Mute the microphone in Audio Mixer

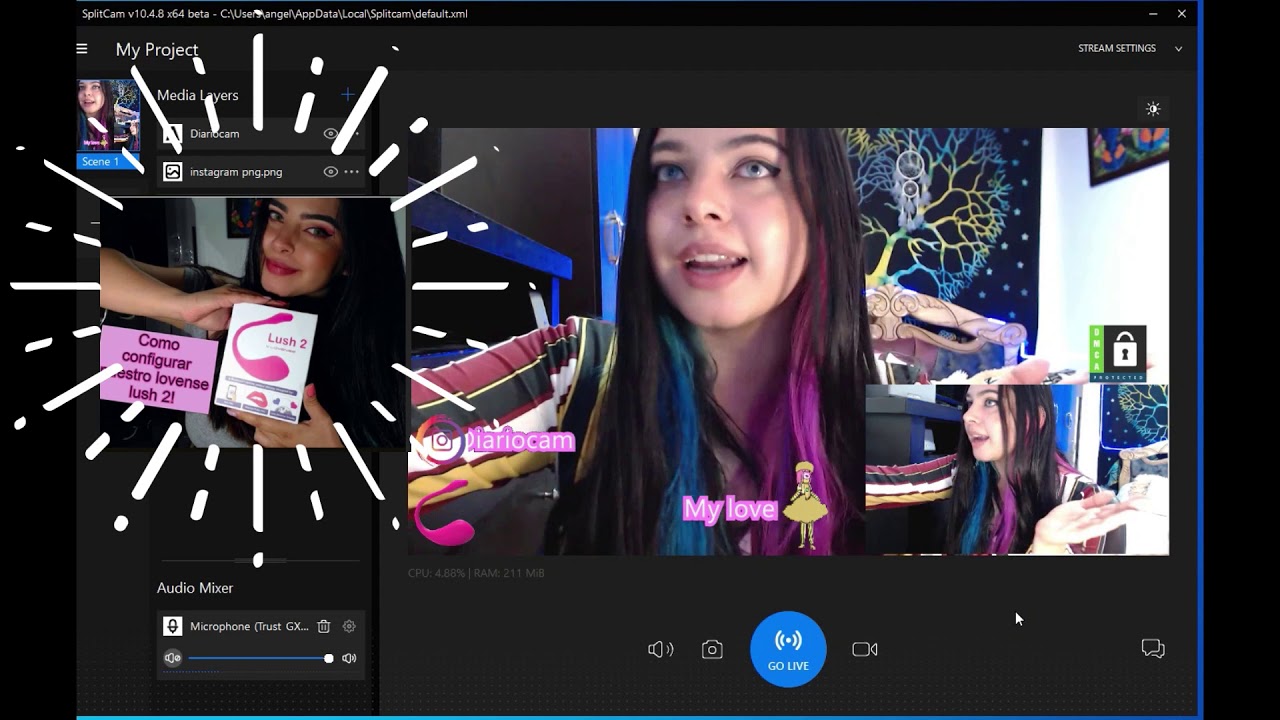172,658
